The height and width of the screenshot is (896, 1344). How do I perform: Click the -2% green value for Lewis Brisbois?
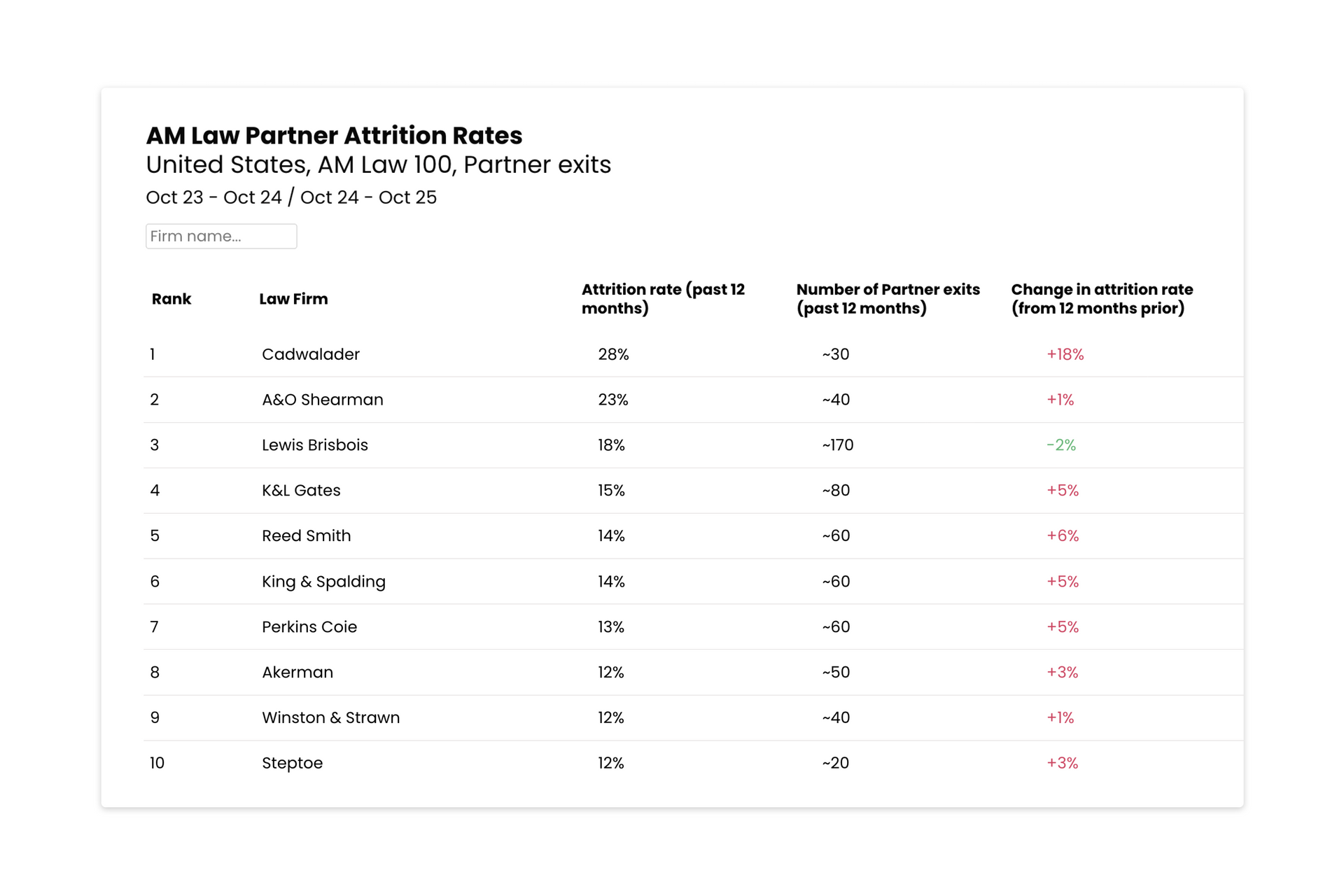pyautogui.click(x=1060, y=444)
